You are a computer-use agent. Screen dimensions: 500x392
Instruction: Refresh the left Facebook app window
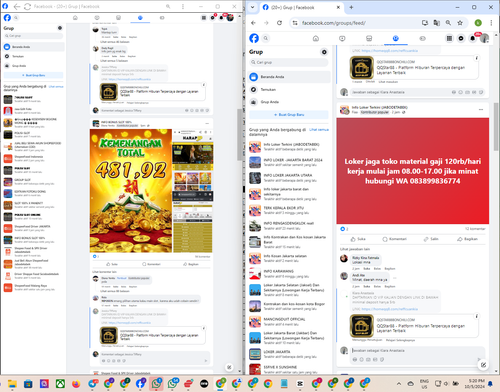pos(27,7)
